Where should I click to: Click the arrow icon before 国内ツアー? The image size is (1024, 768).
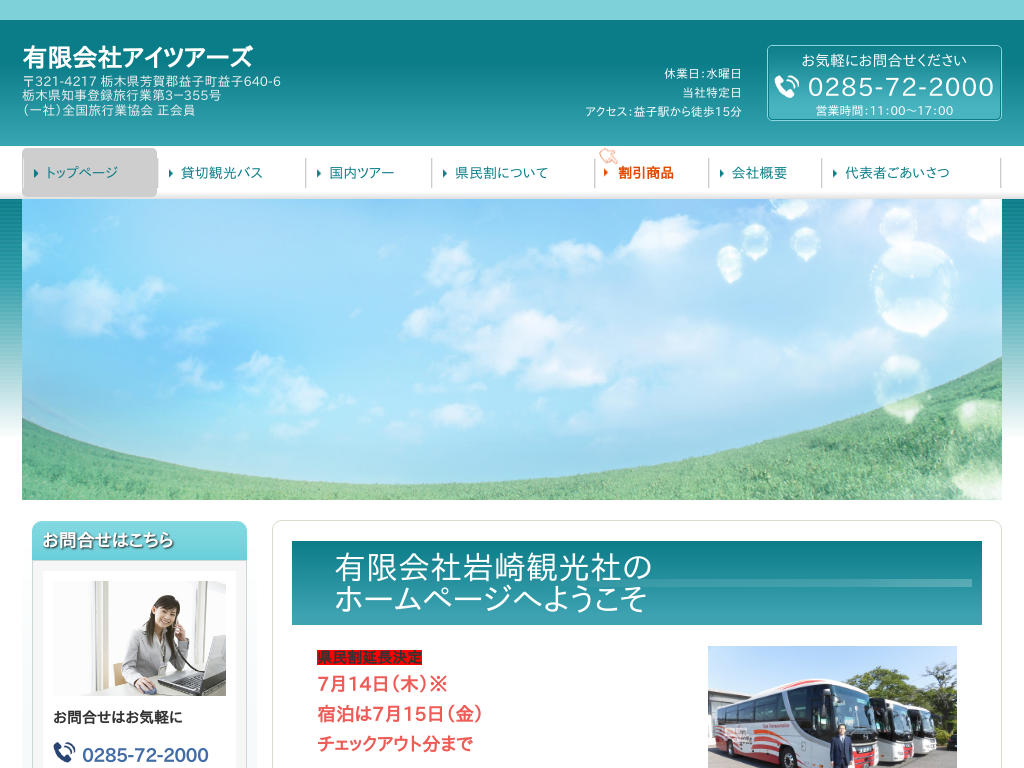pyautogui.click(x=320, y=173)
